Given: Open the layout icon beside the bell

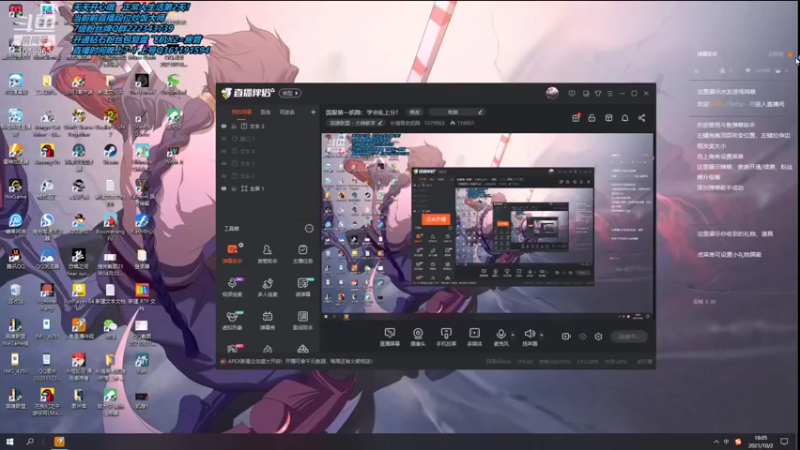Looking at the screenshot, I should (609, 118).
